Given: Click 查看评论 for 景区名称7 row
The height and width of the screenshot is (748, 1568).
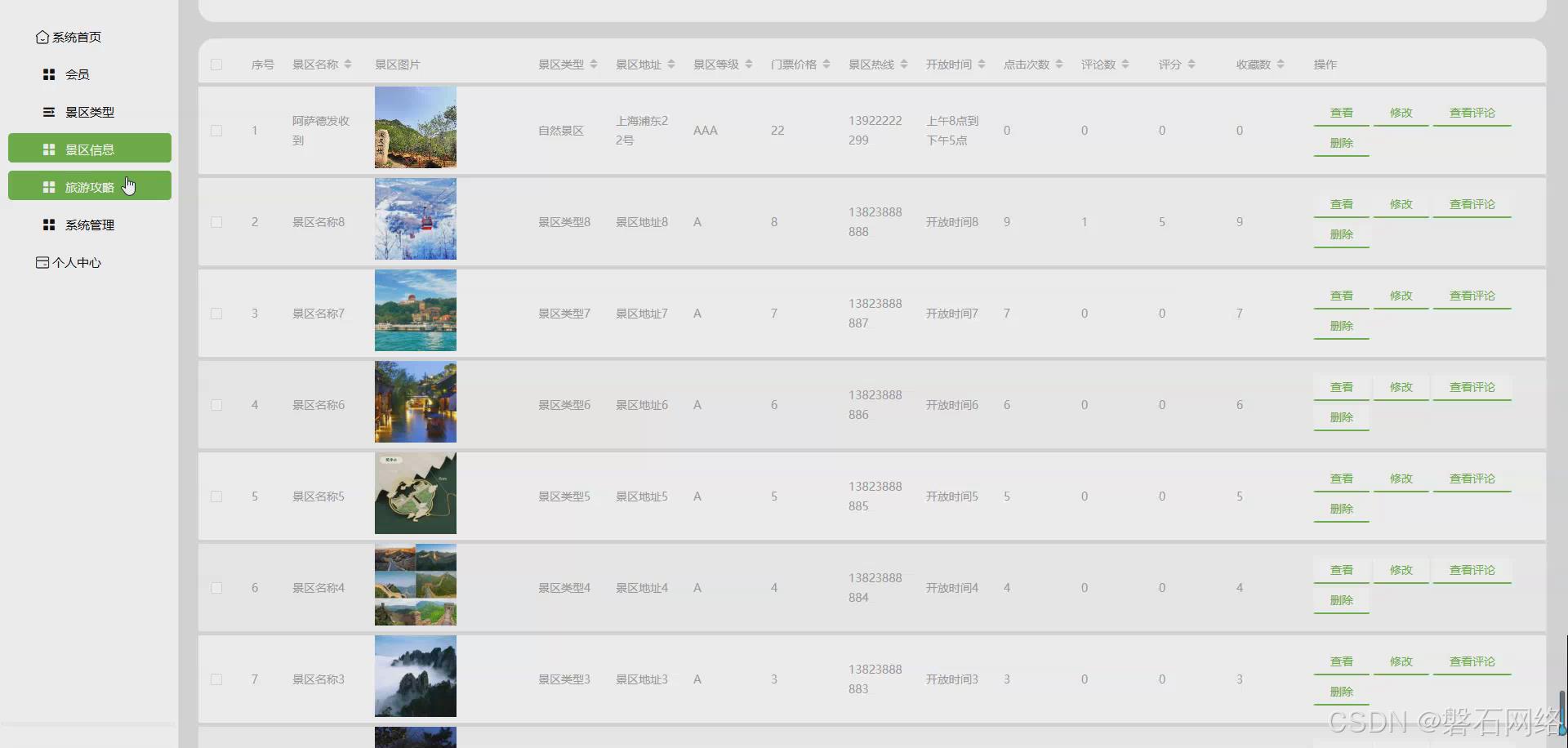Looking at the screenshot, I should (x=1472, y=296).
